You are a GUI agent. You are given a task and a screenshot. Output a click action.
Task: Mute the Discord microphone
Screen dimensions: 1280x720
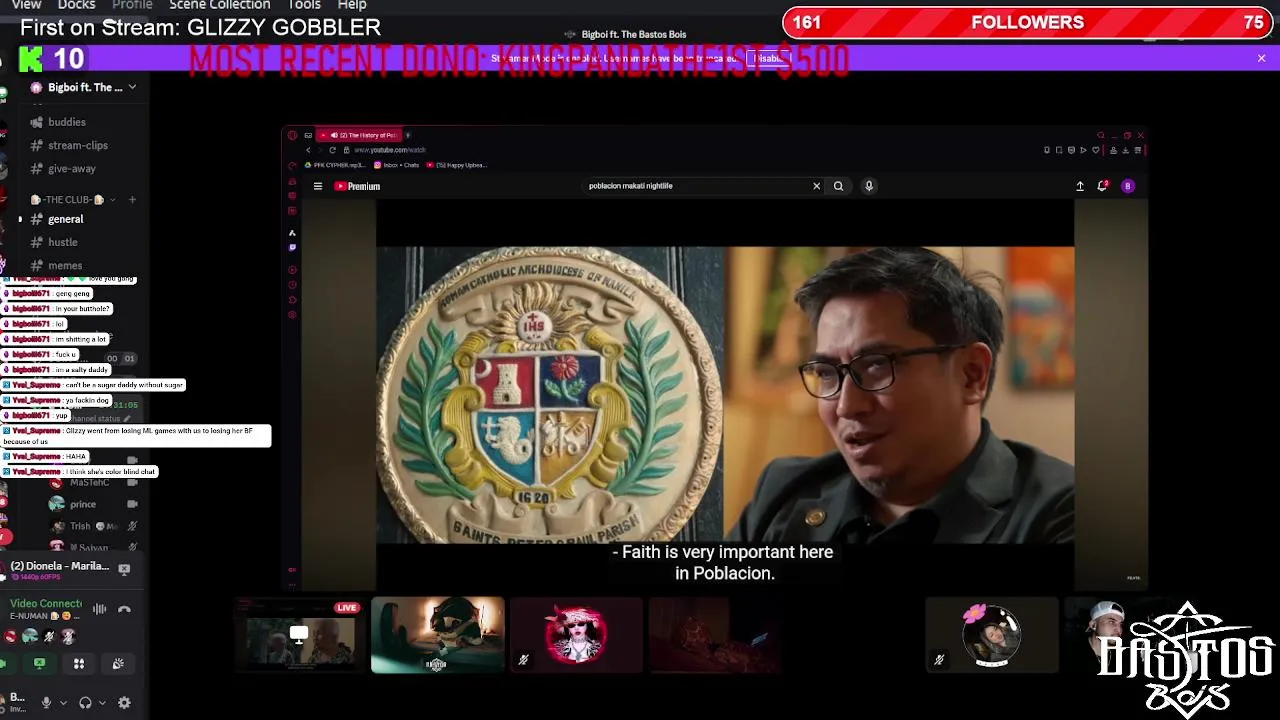click(x=46, y=703)
